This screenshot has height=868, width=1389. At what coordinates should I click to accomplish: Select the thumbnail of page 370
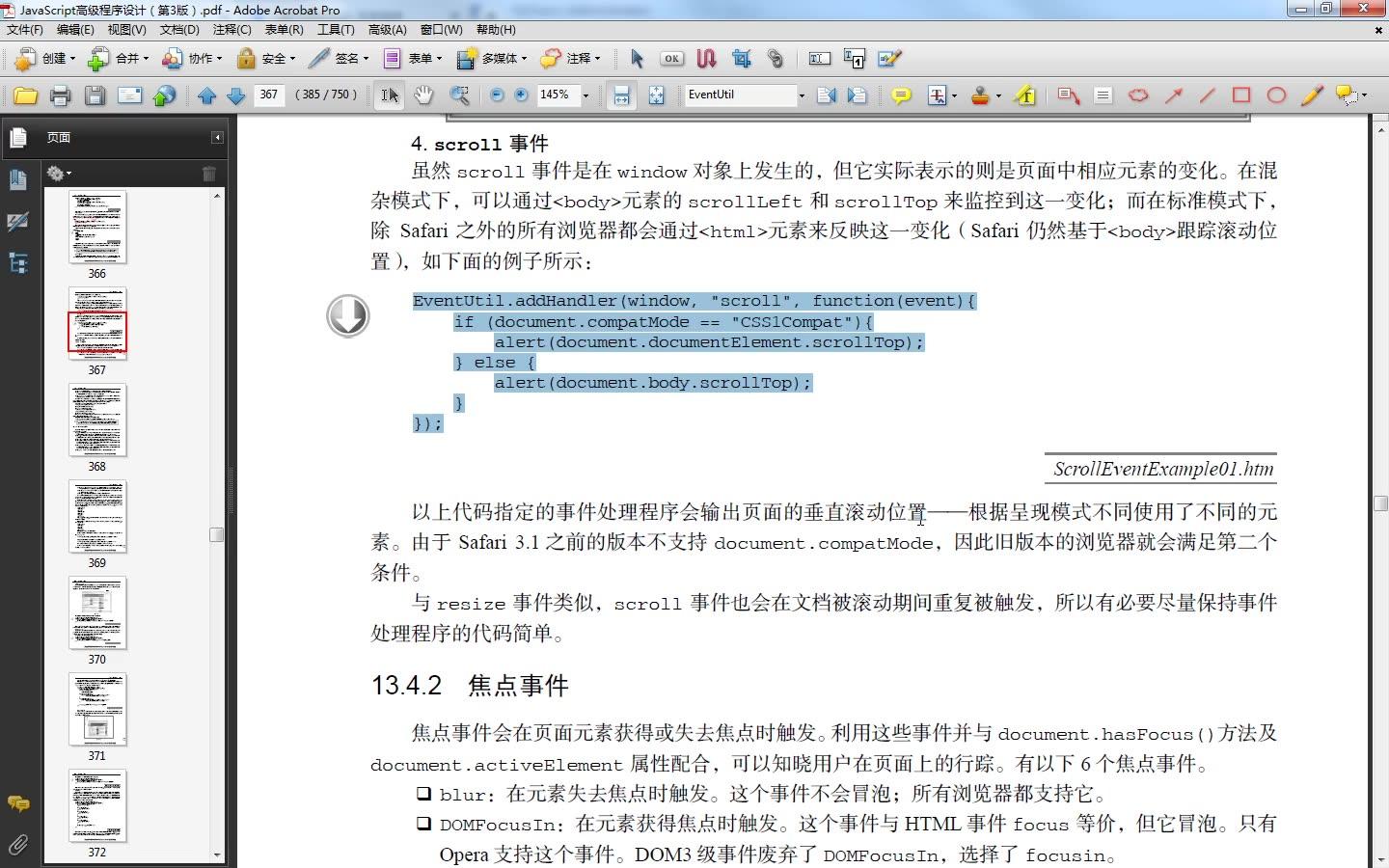click(x=96, y=611)
